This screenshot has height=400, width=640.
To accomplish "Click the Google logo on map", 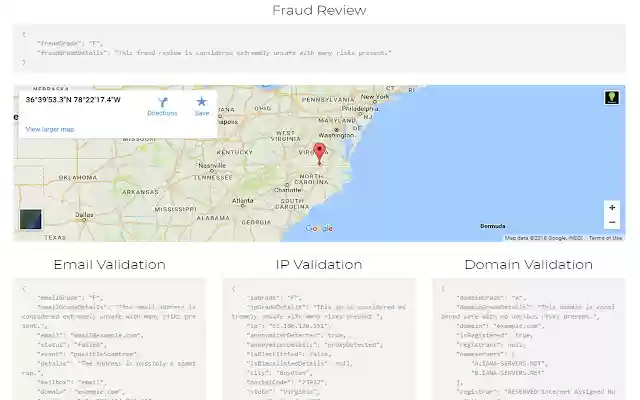I will point(319,228).
